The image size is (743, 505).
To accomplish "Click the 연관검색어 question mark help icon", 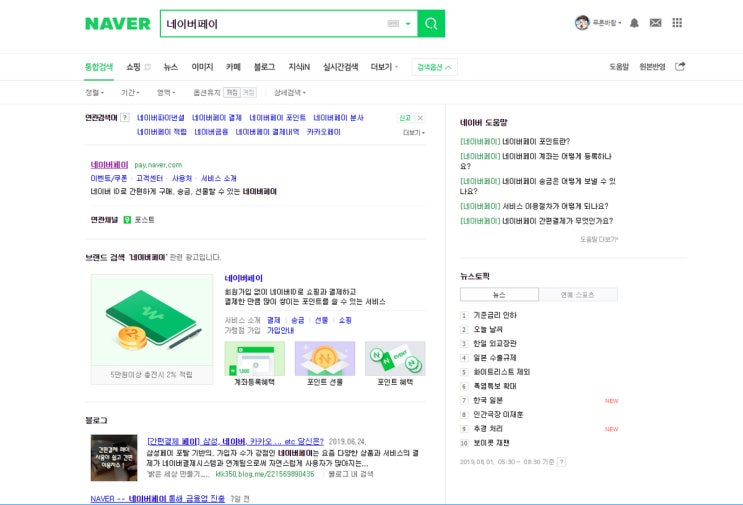I will tap(125, 117).
